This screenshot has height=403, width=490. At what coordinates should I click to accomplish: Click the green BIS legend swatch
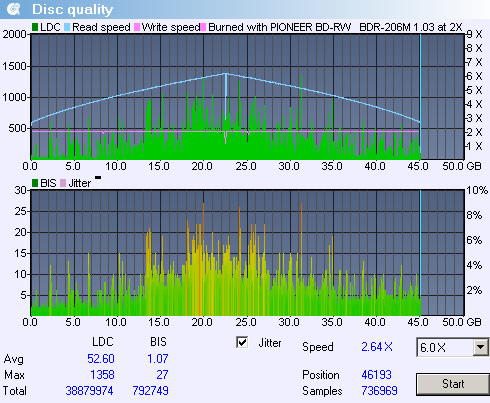[x=35, y=183]
